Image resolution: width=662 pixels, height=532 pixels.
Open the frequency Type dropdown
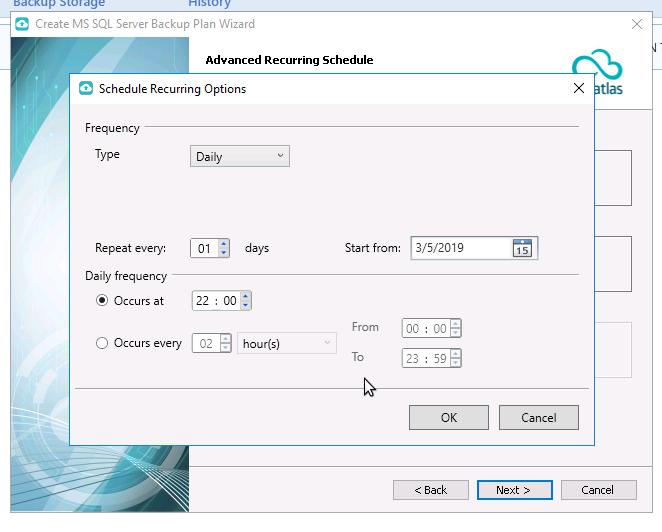tap(240, 156)
